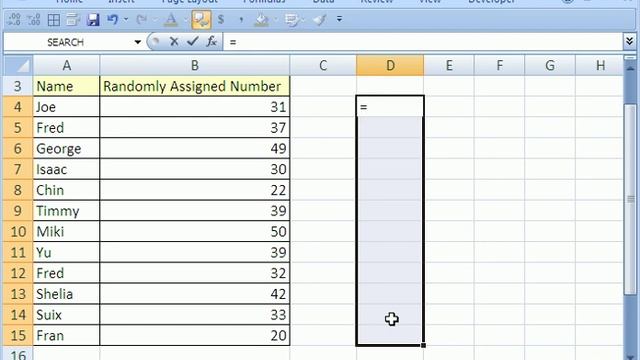The image size is (640, 360).
Task: Select row 4 header
Action: 18,107
